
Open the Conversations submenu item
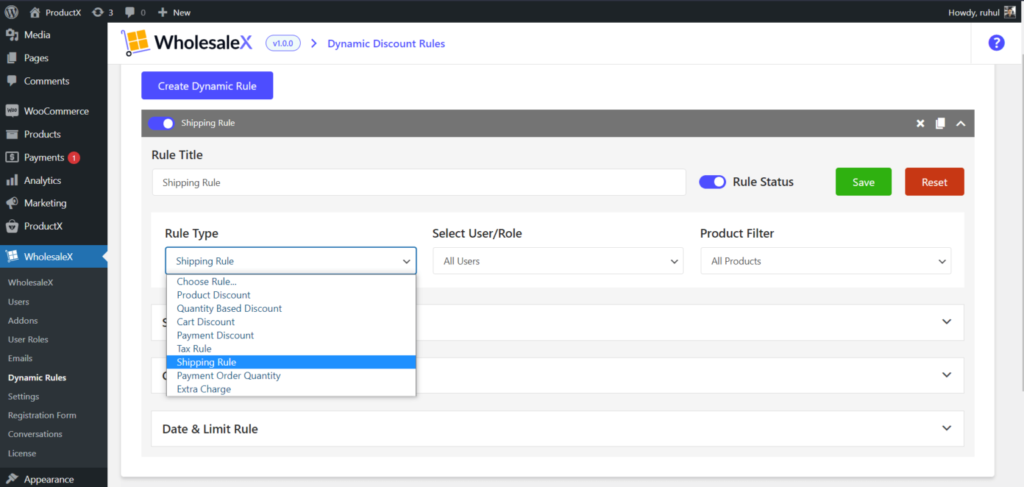[35, 434]
